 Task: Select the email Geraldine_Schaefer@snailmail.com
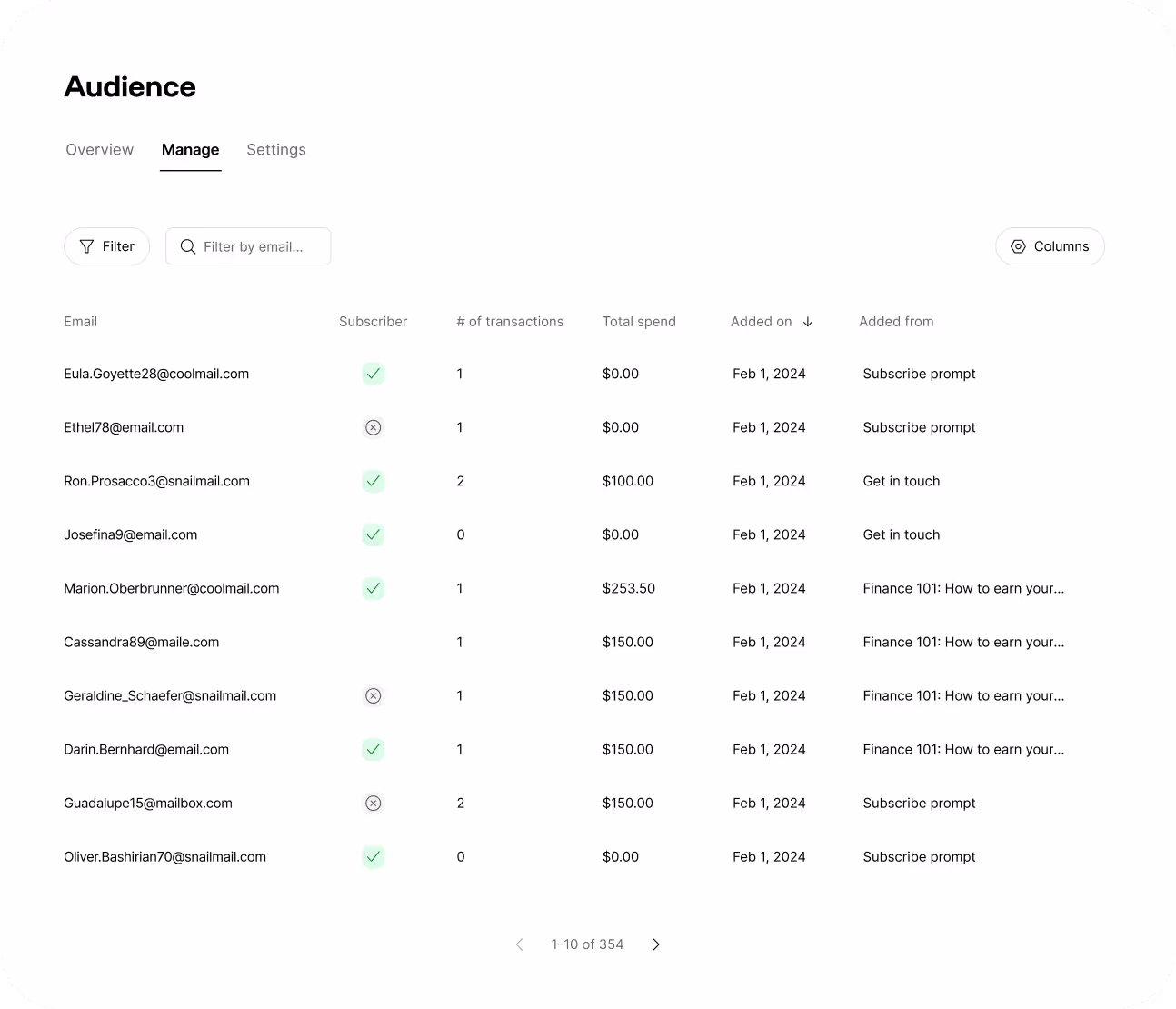170,695
